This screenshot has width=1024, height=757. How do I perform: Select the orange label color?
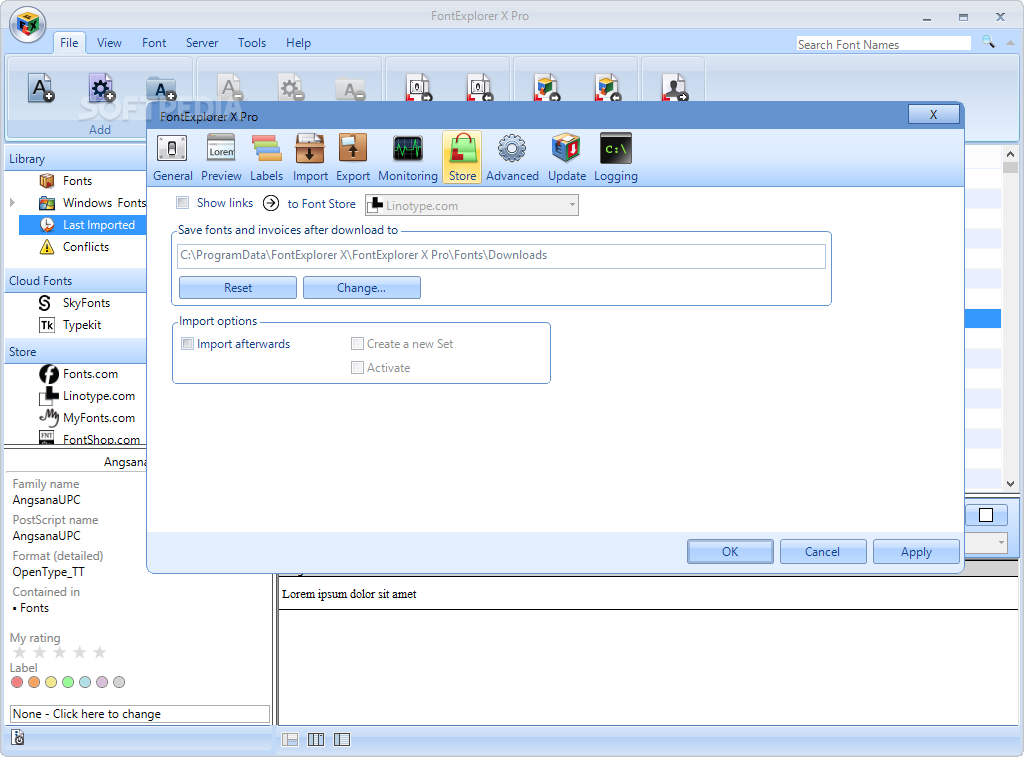point(34,682)
